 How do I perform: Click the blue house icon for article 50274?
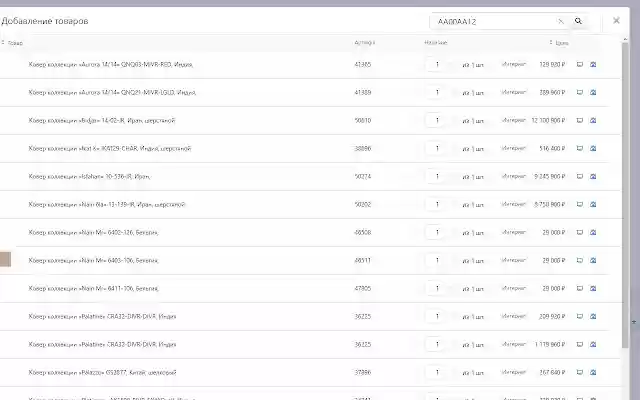click(593, 176)
